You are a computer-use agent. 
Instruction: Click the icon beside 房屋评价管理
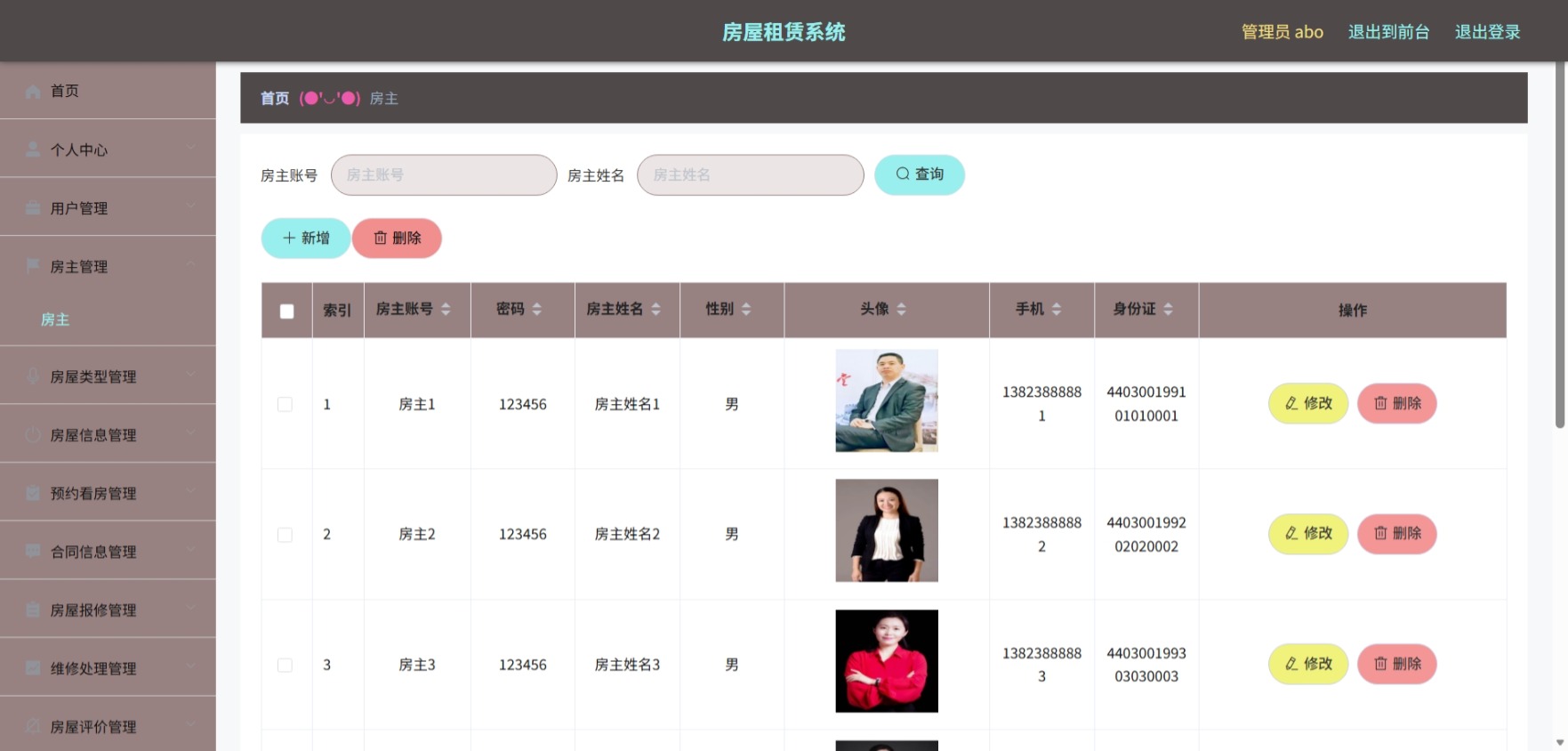tap(33, 726)
